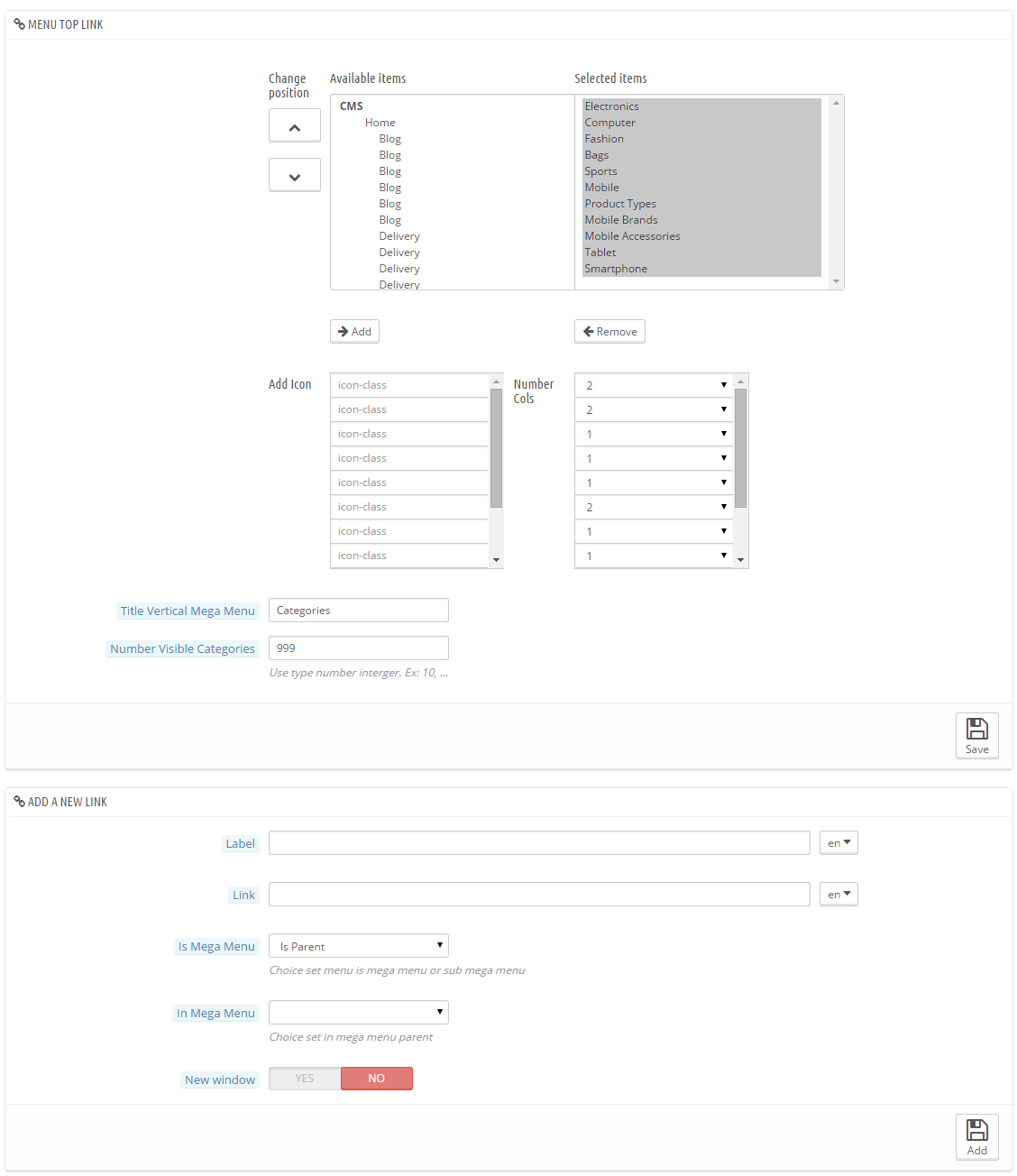Select first Delivery in Available items

pos(399,236)
